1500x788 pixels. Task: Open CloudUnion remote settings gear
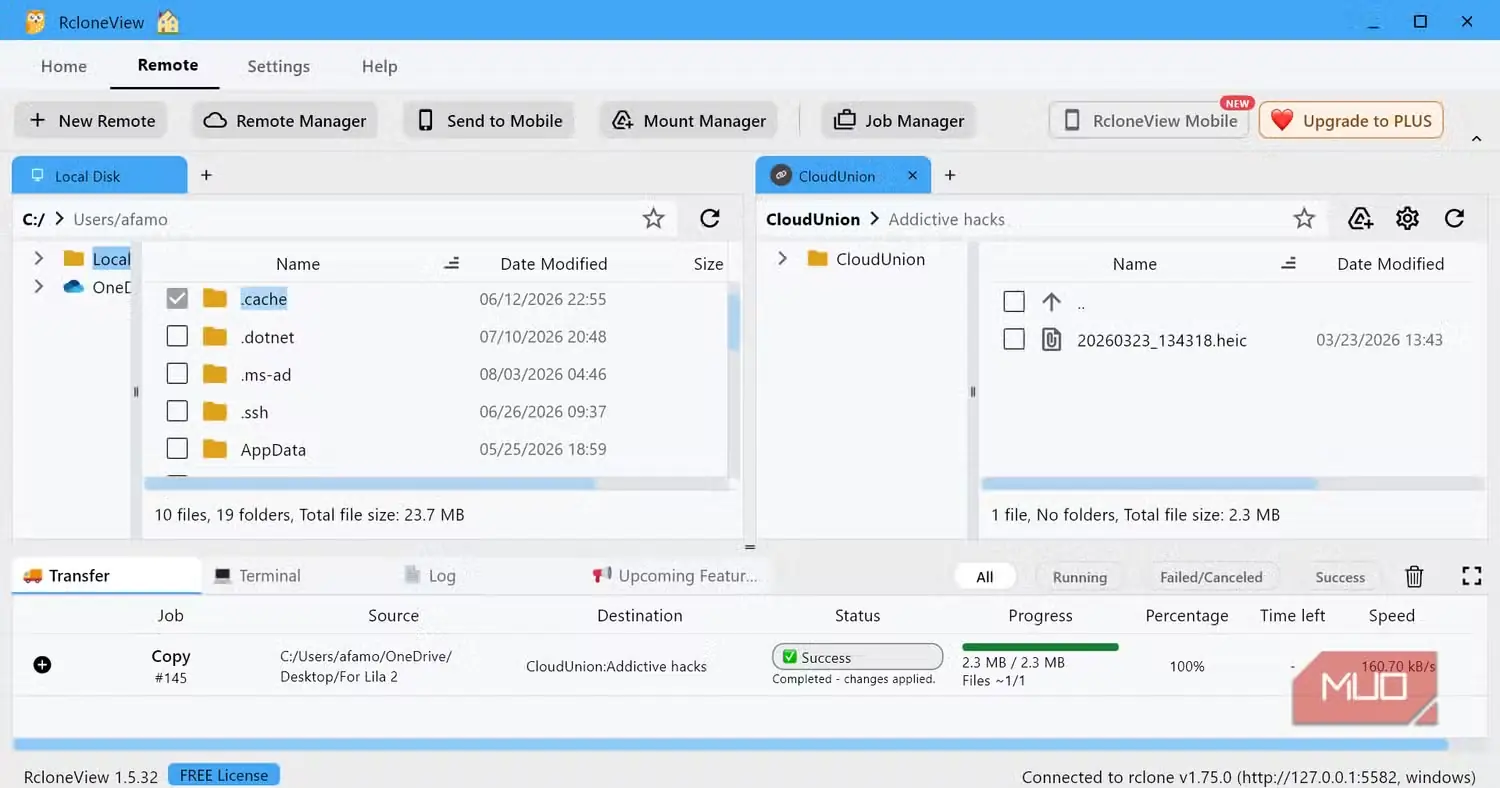(1407, 218)
